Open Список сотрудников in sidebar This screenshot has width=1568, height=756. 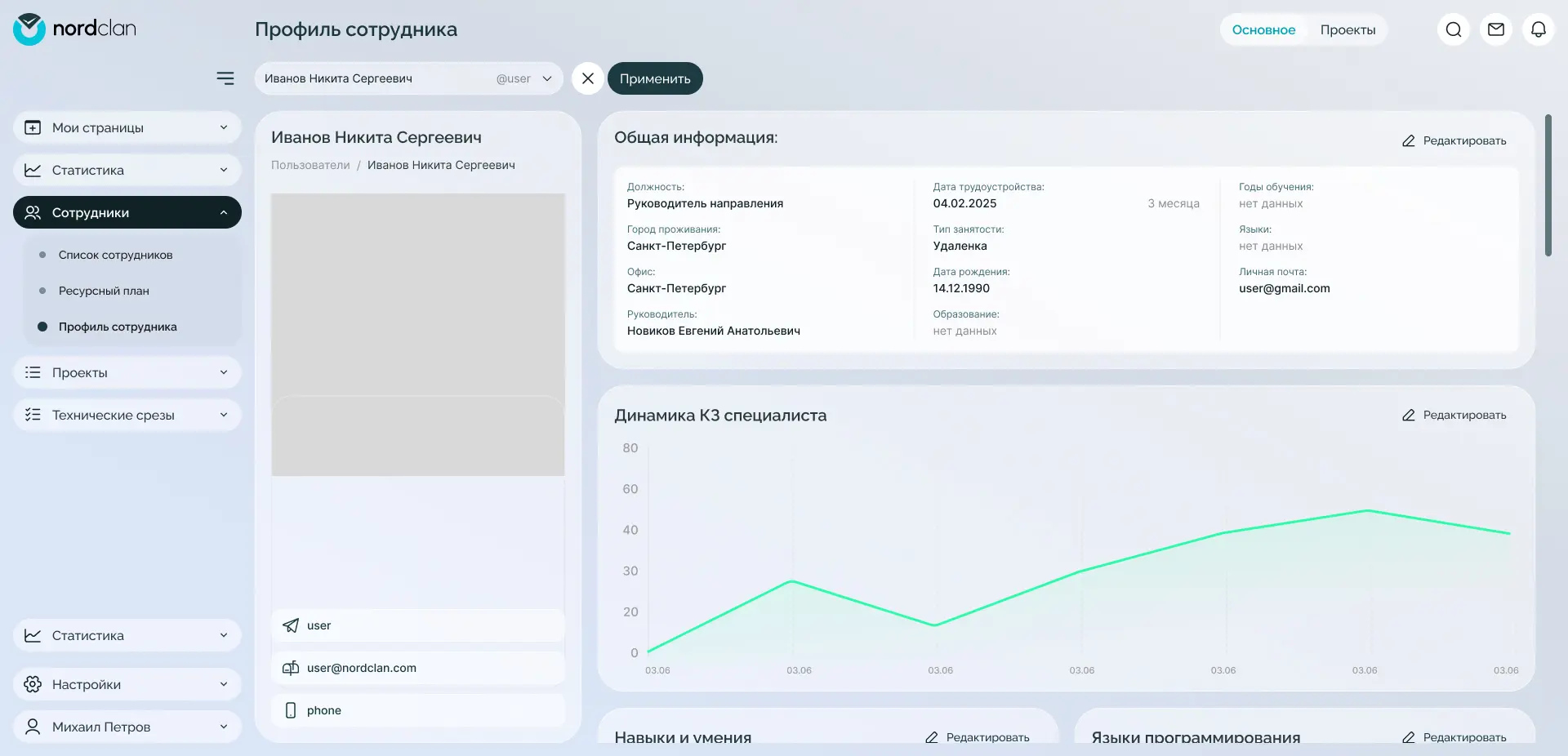(x=116, y=255)
